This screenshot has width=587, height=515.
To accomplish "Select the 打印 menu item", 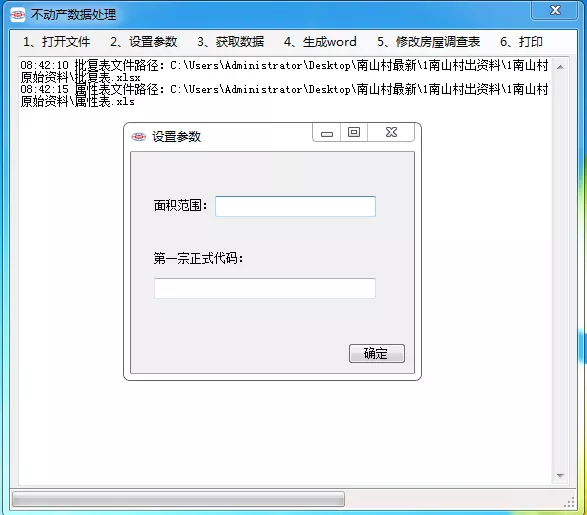I will point(521,42).
